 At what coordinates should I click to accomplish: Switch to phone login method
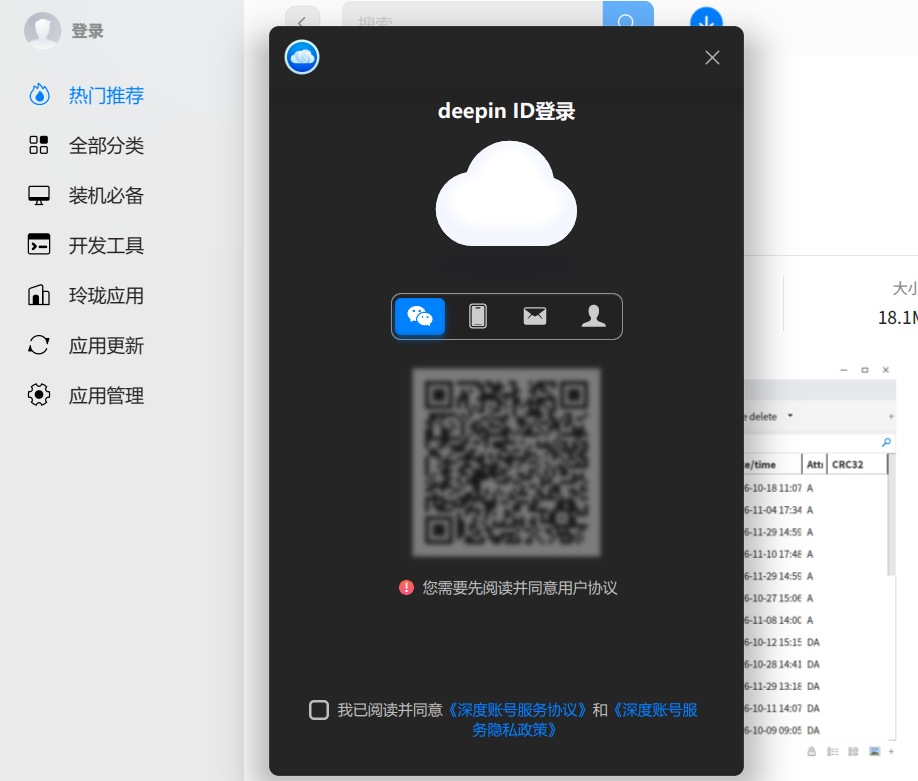pos(478,316)
